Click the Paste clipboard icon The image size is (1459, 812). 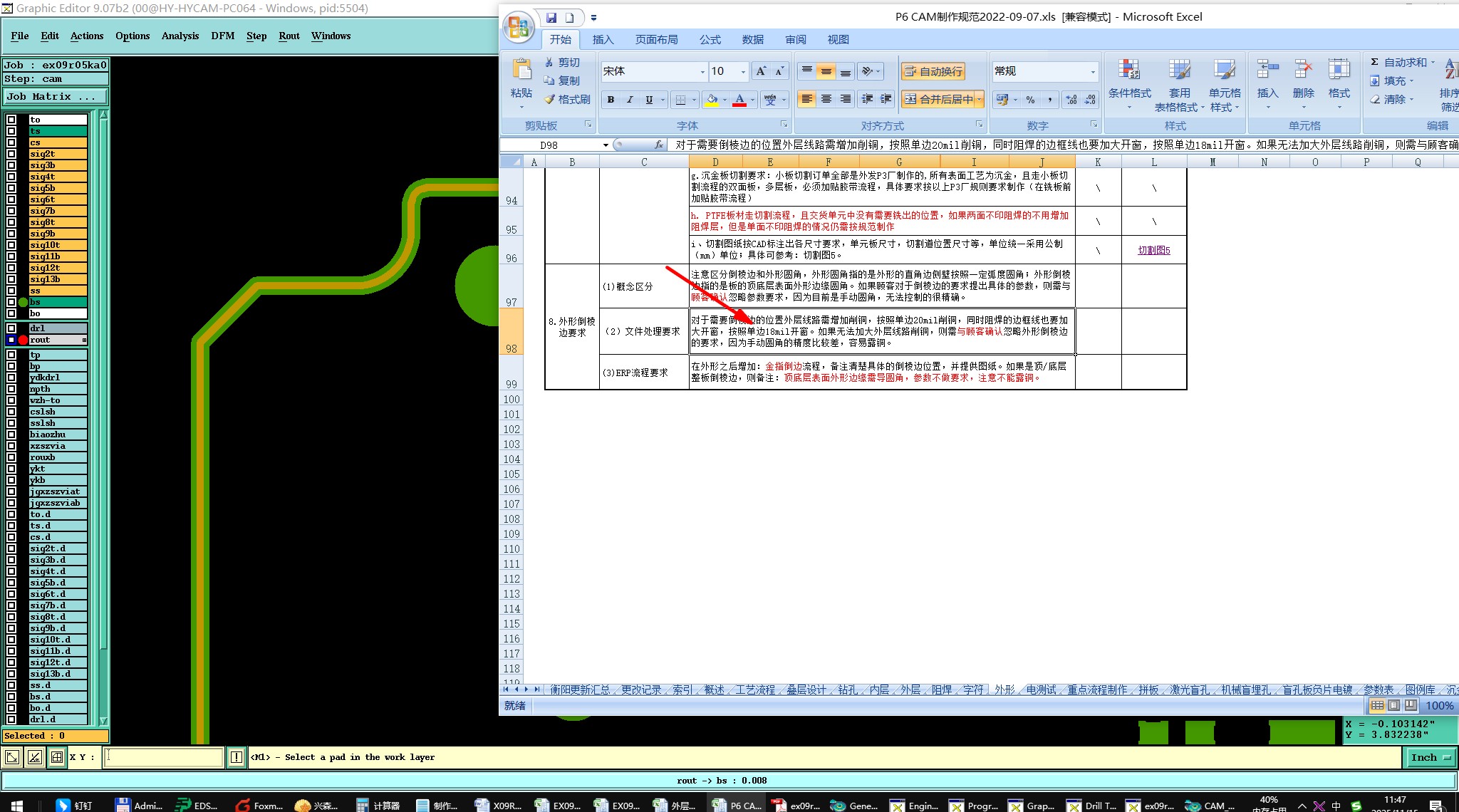pos(521,71)
